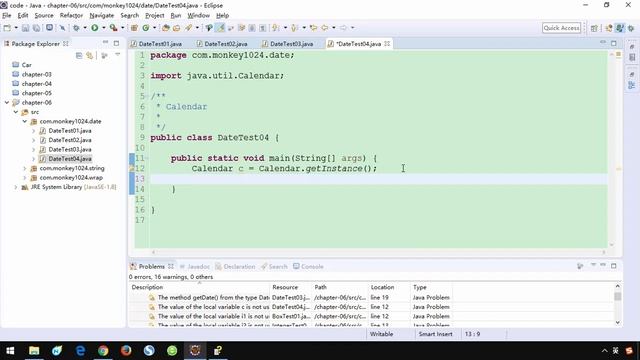Collapse the chapter-06 project
640x360 pixels.
click(x=7, y=102)
